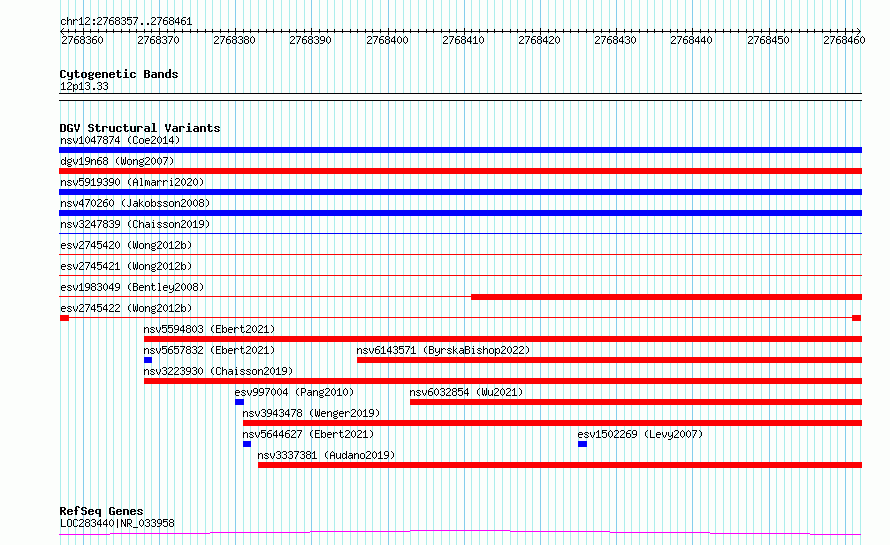Screen dimensions: 890x545
Task: Click the LOC283440|NR_033958 gene label
Action: [117, 523]
